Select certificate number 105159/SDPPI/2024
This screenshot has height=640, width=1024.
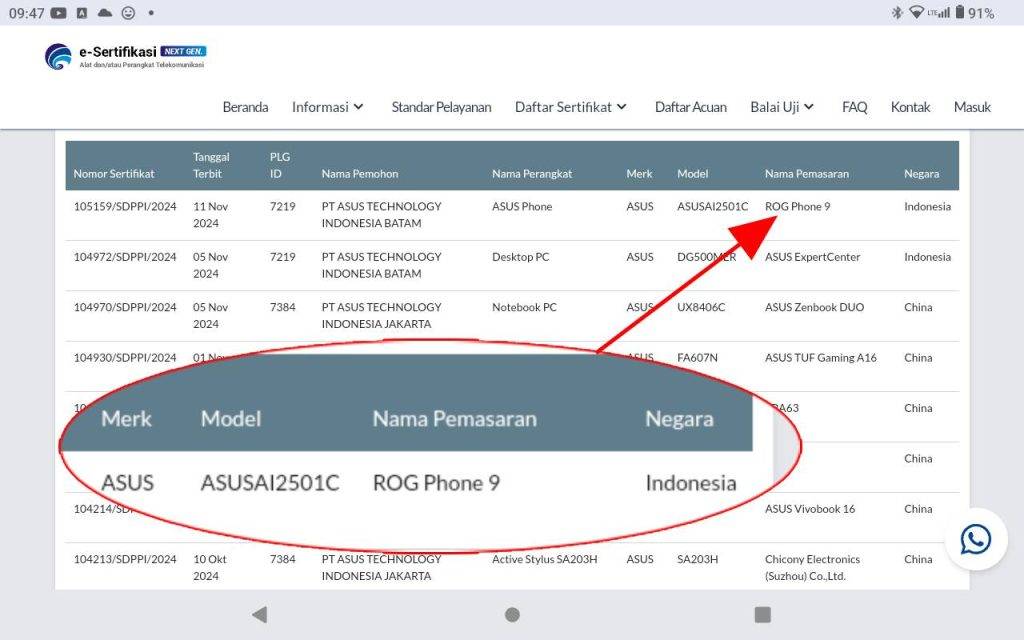125,206
